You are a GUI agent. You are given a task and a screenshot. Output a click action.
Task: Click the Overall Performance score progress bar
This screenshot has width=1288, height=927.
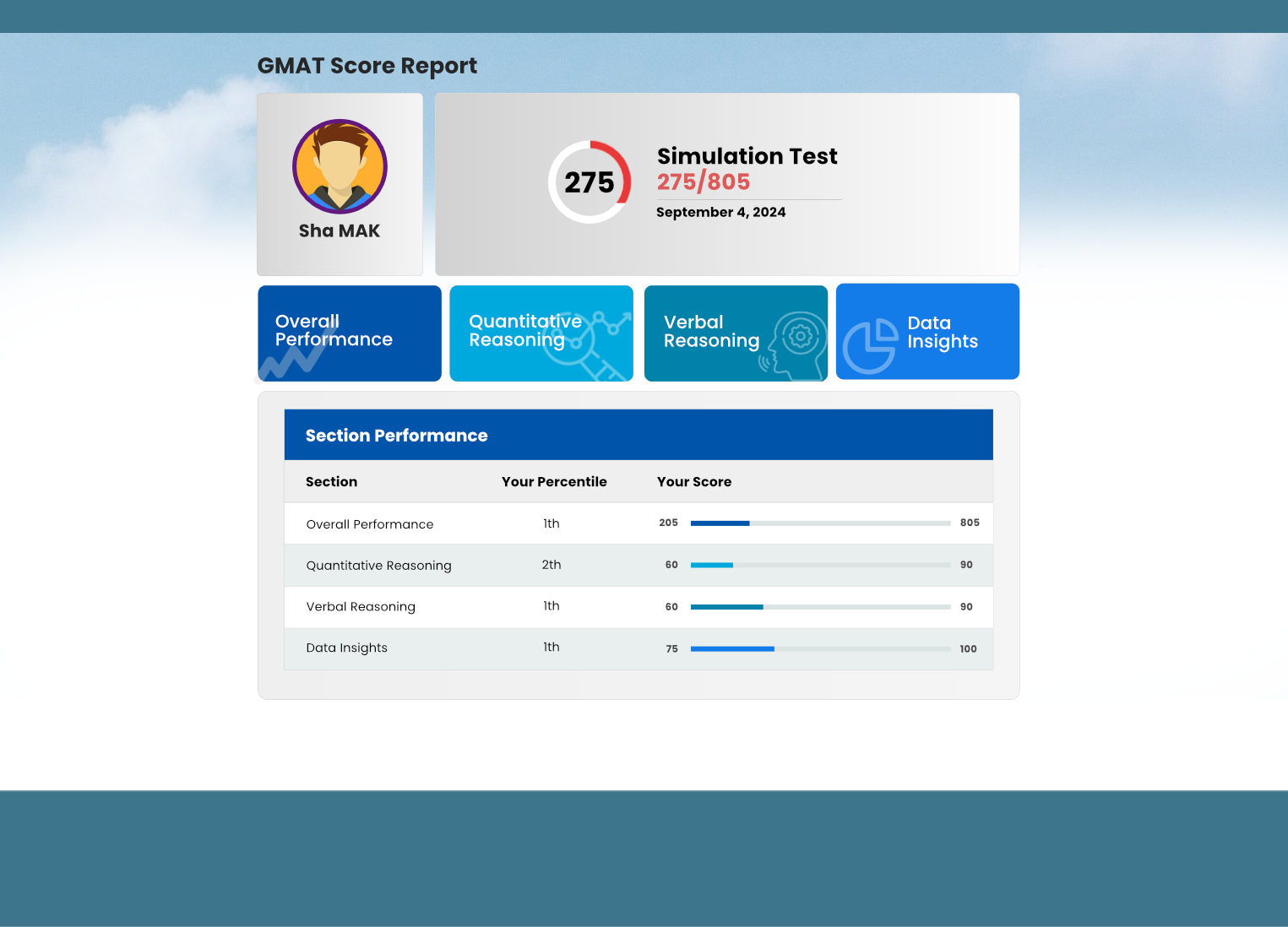pyautogui.click(x=821, y=523)
